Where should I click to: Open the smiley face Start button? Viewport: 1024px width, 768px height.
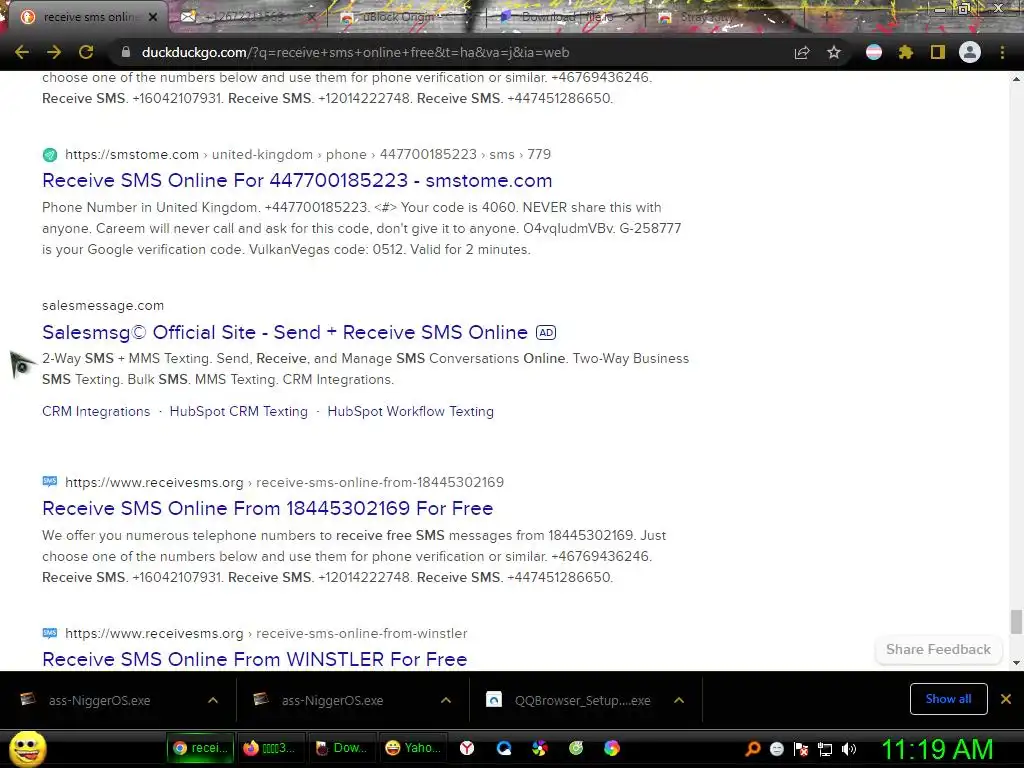[x=28, y=748]
